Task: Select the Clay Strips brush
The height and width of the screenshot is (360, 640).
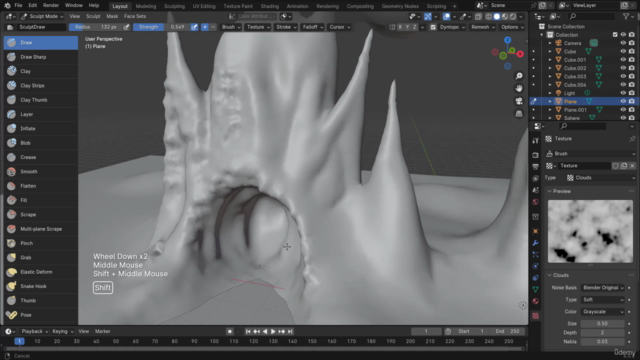Action: click(x=41, y=85)
